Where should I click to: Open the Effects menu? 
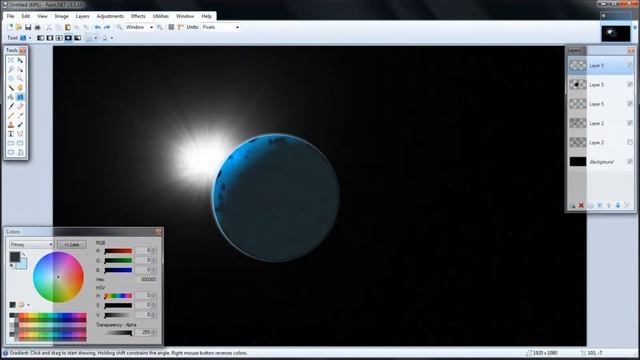[x=138, y=16]
